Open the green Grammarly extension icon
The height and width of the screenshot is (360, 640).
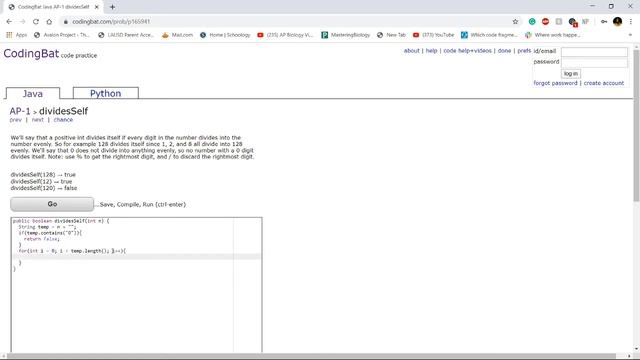click(x=532, y=22)
